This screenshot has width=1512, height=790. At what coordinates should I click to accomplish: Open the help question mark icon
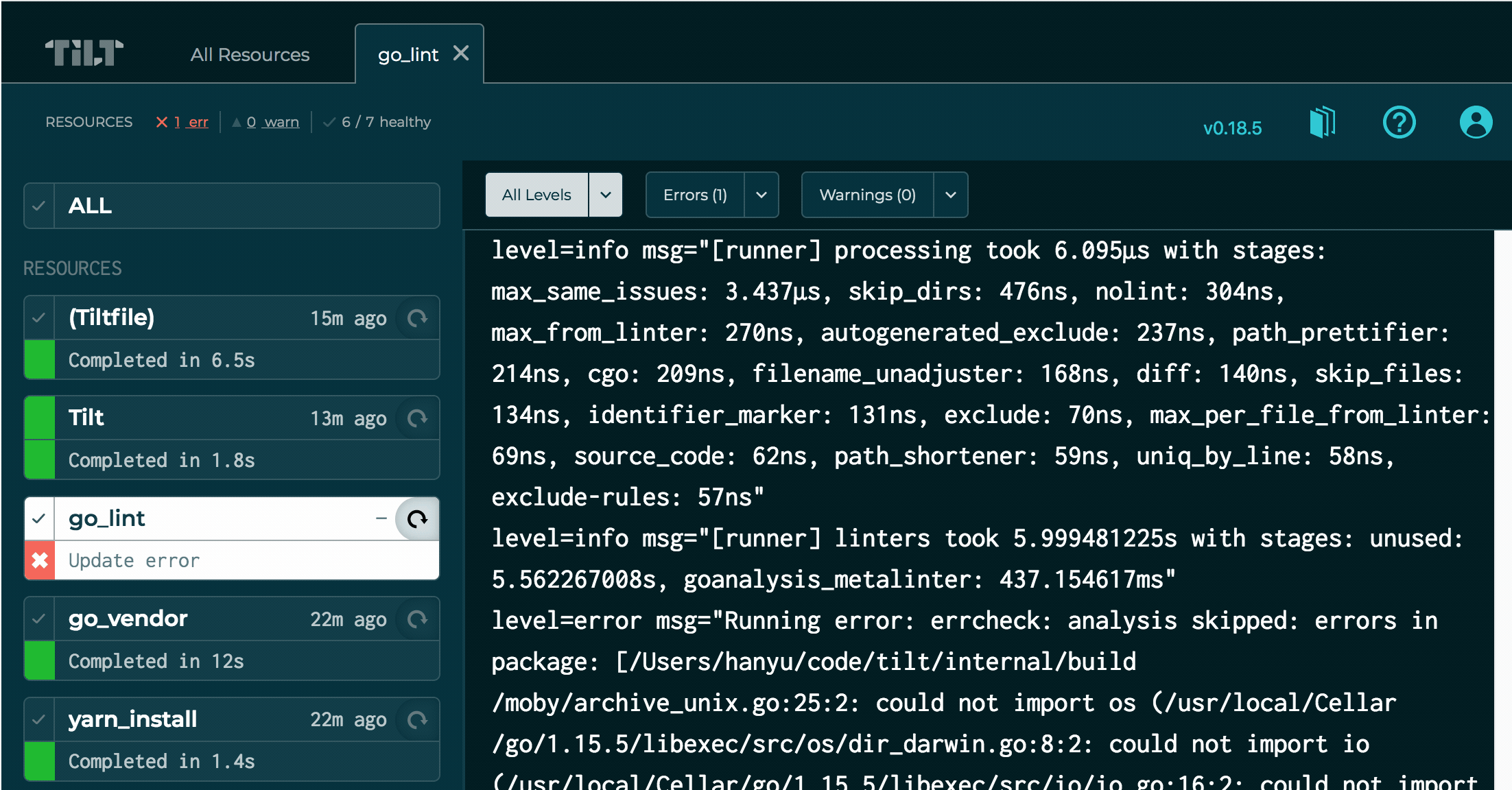point(1399,123)
